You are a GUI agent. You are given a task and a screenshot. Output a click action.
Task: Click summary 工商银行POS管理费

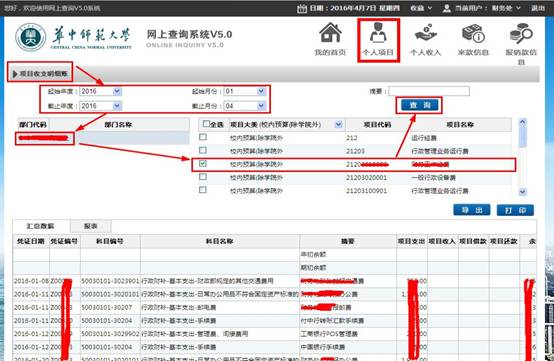329,334
